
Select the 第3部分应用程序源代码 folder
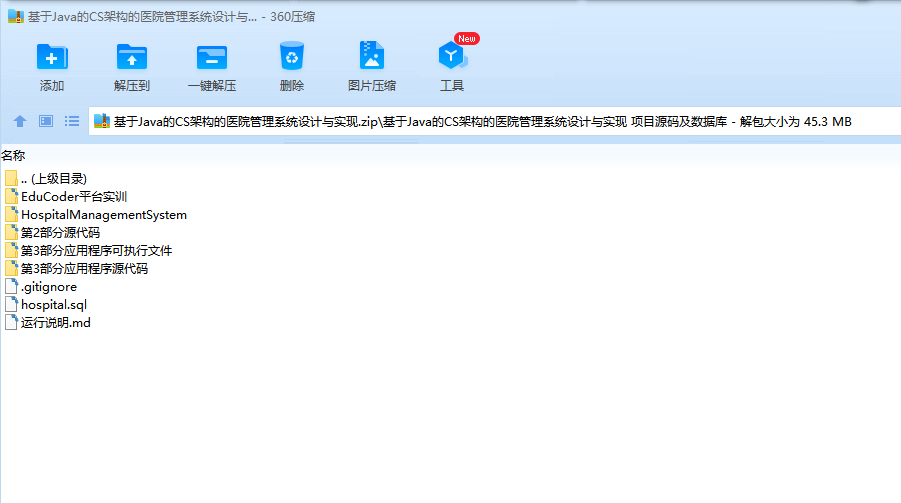[x=76, y=268]
